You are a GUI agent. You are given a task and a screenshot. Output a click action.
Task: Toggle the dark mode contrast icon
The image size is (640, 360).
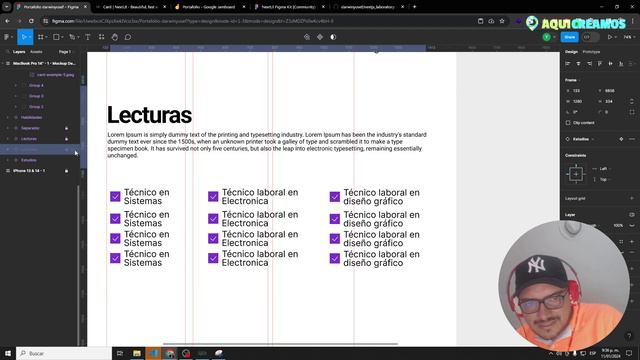(x=333, y=37)
